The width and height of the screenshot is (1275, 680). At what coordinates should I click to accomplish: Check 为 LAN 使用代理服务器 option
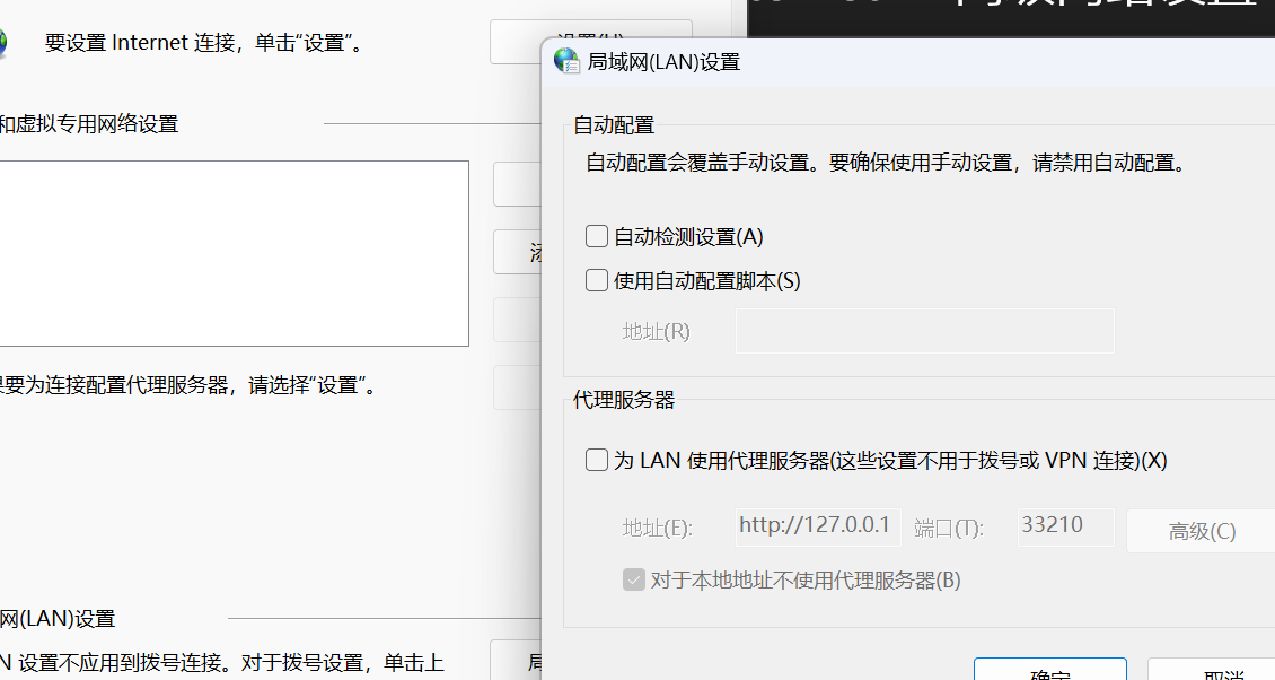[x=597, y=460]
